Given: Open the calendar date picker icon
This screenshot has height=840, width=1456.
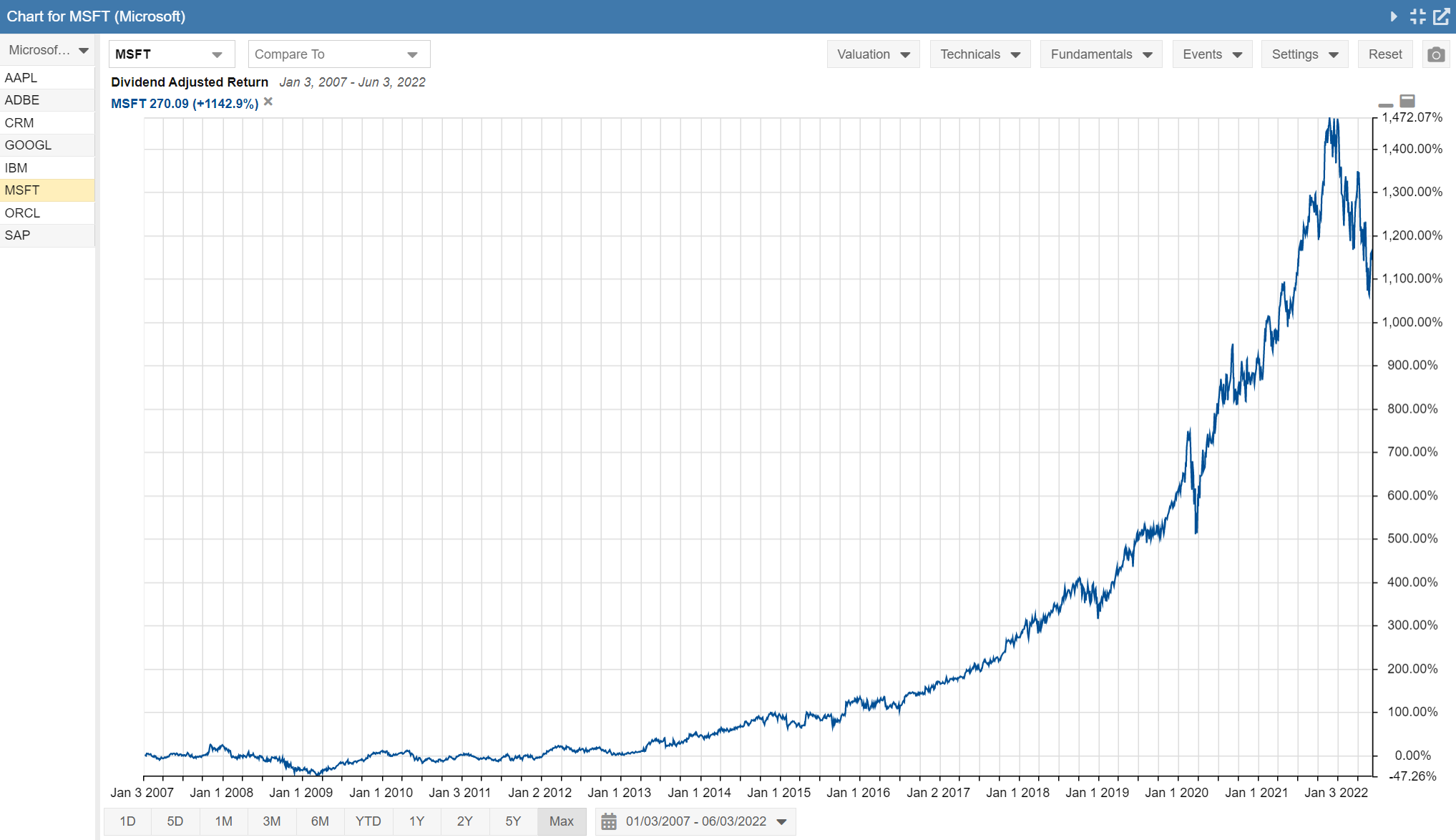Looking at the screenshot, I should pyautogui.click(x=609, y=821).
